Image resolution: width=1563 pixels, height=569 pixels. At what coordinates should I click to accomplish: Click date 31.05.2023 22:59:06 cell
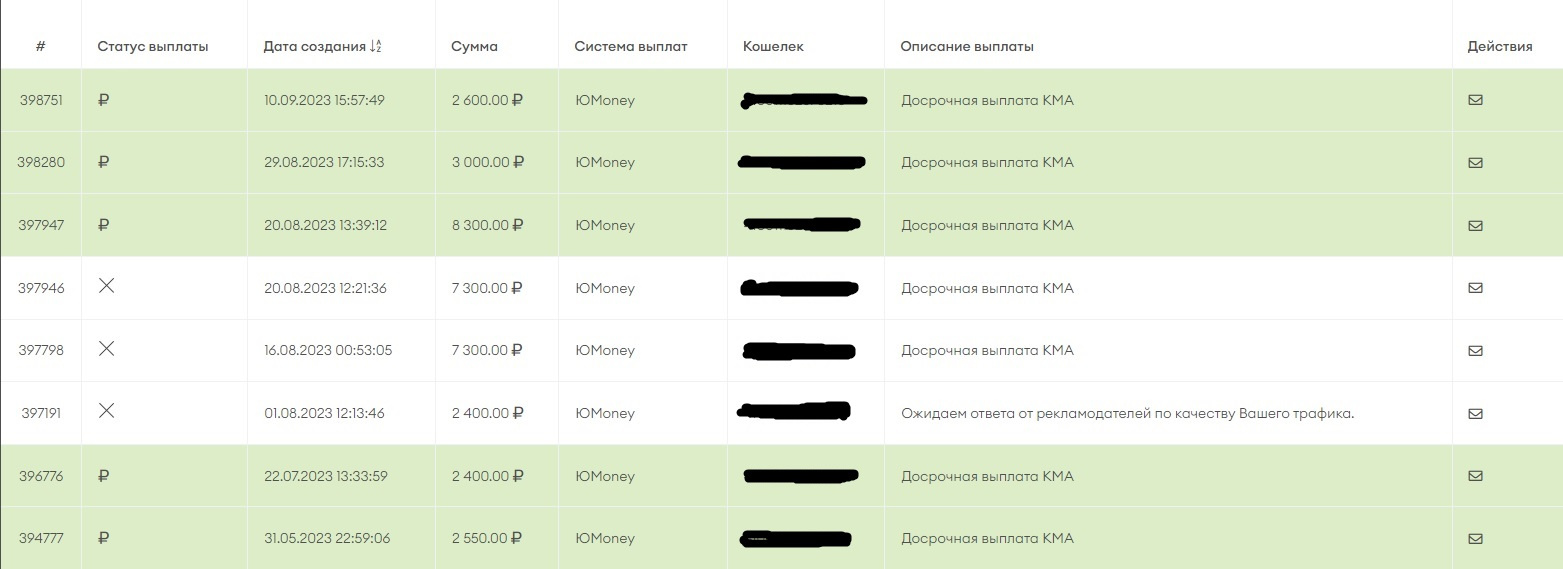[327, 538]
